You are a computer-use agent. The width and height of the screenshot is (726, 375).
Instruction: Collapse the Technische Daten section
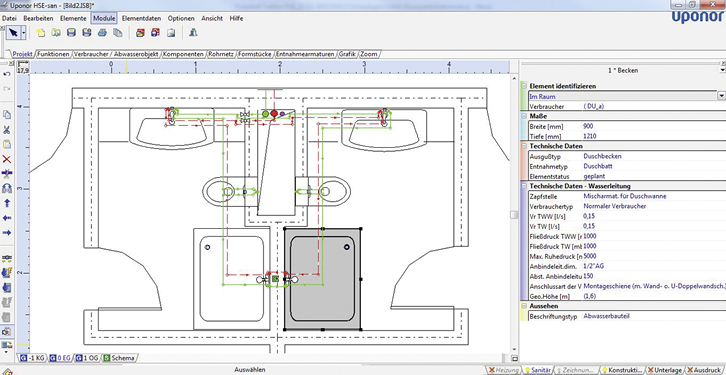tap(524, 146)
